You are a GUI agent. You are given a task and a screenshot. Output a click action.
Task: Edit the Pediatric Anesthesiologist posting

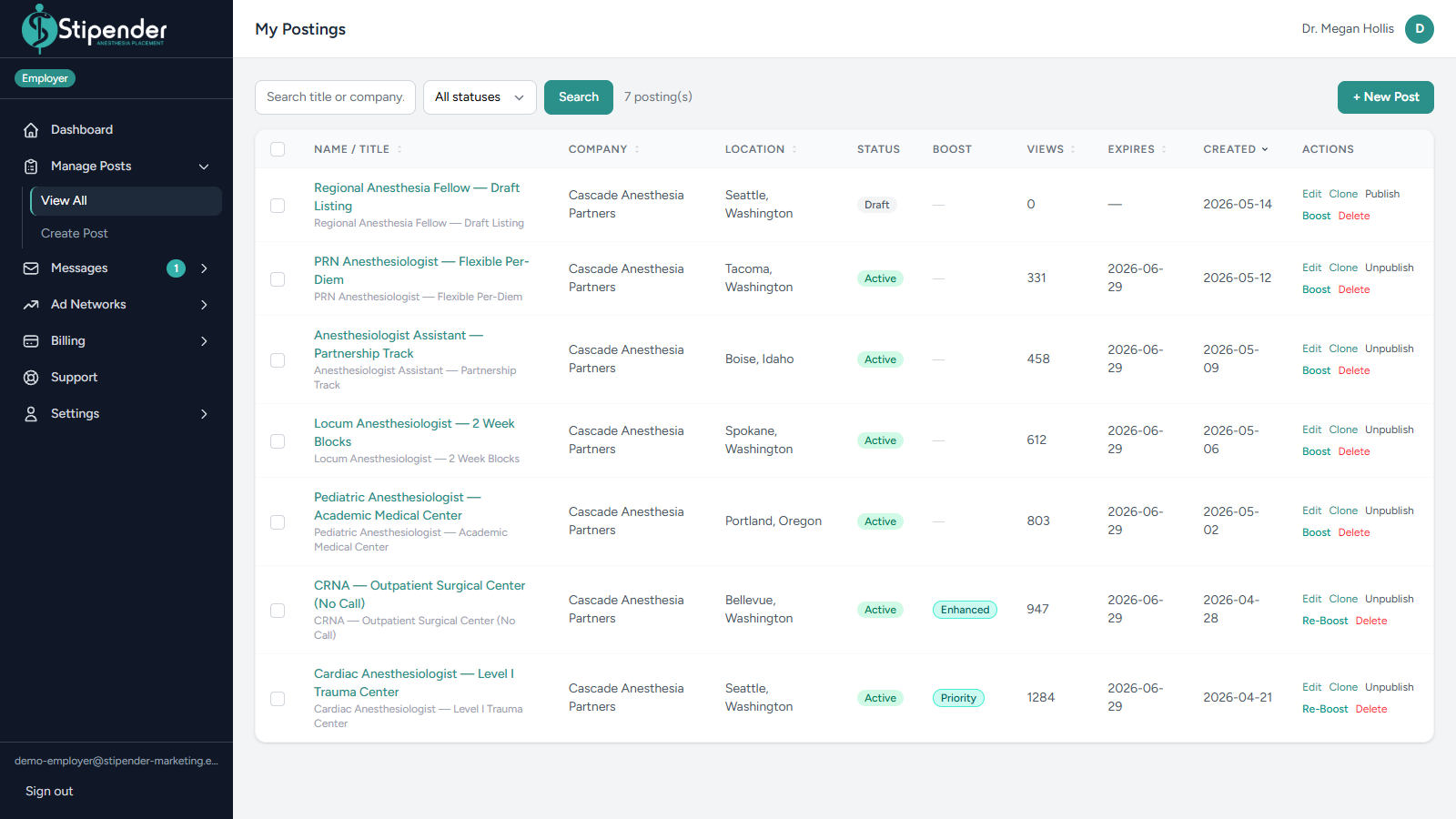point(1311,511)
